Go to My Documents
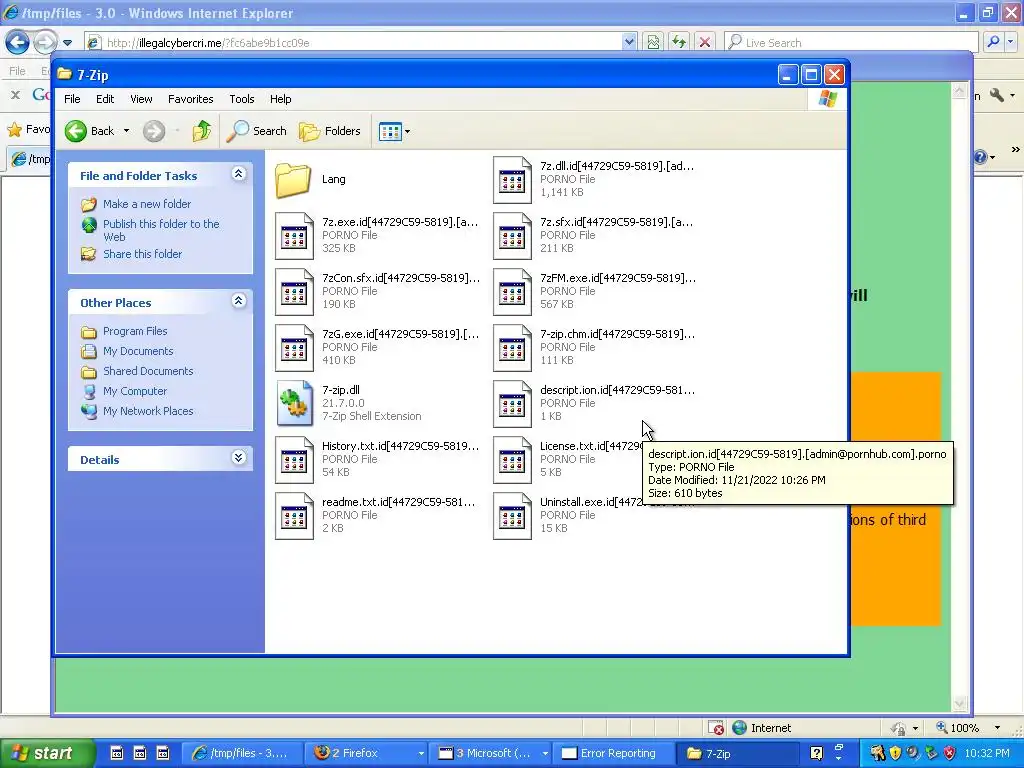 click(x=138, y=351)
